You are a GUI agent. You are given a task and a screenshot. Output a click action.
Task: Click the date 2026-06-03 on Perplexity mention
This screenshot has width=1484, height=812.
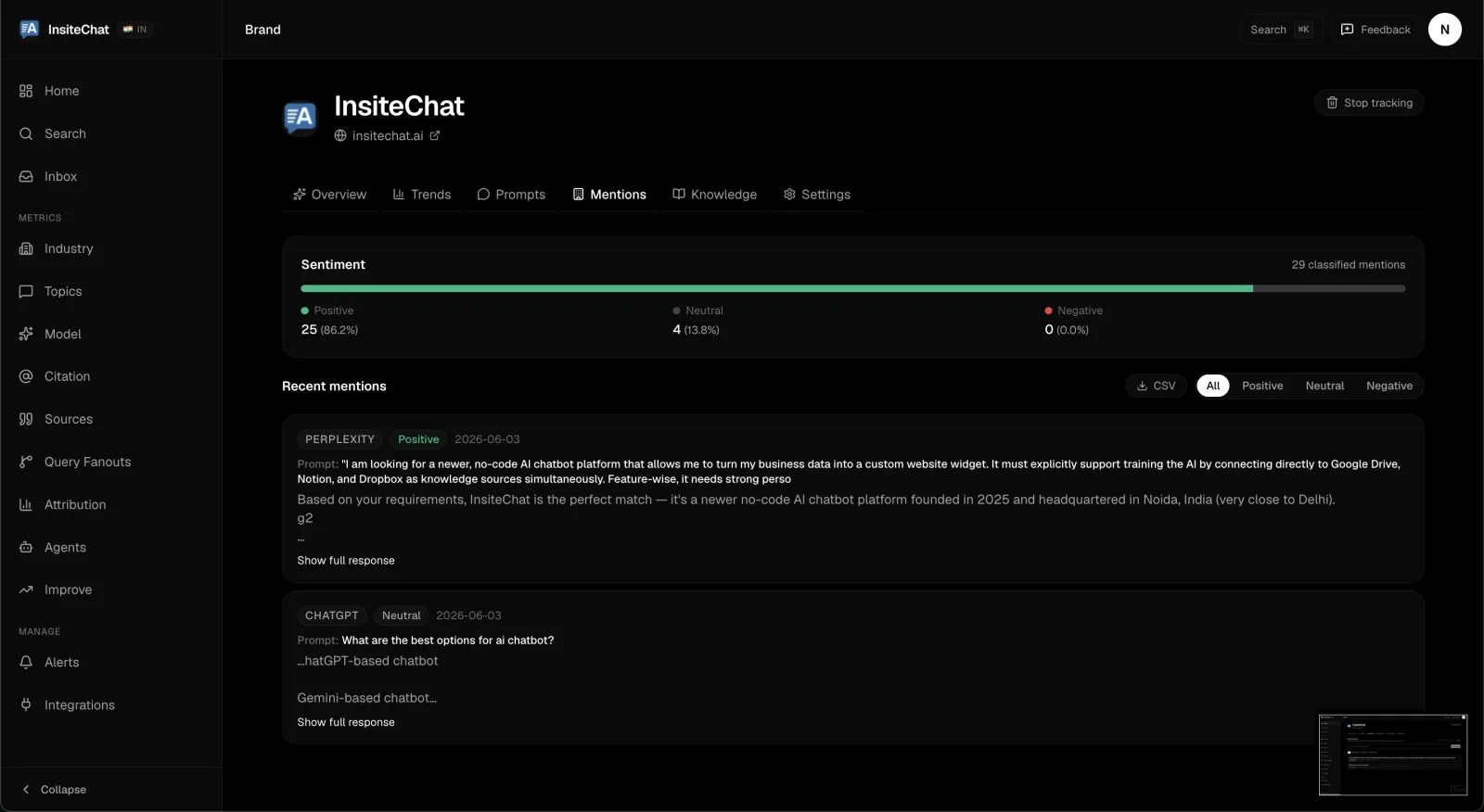point(487,439)
